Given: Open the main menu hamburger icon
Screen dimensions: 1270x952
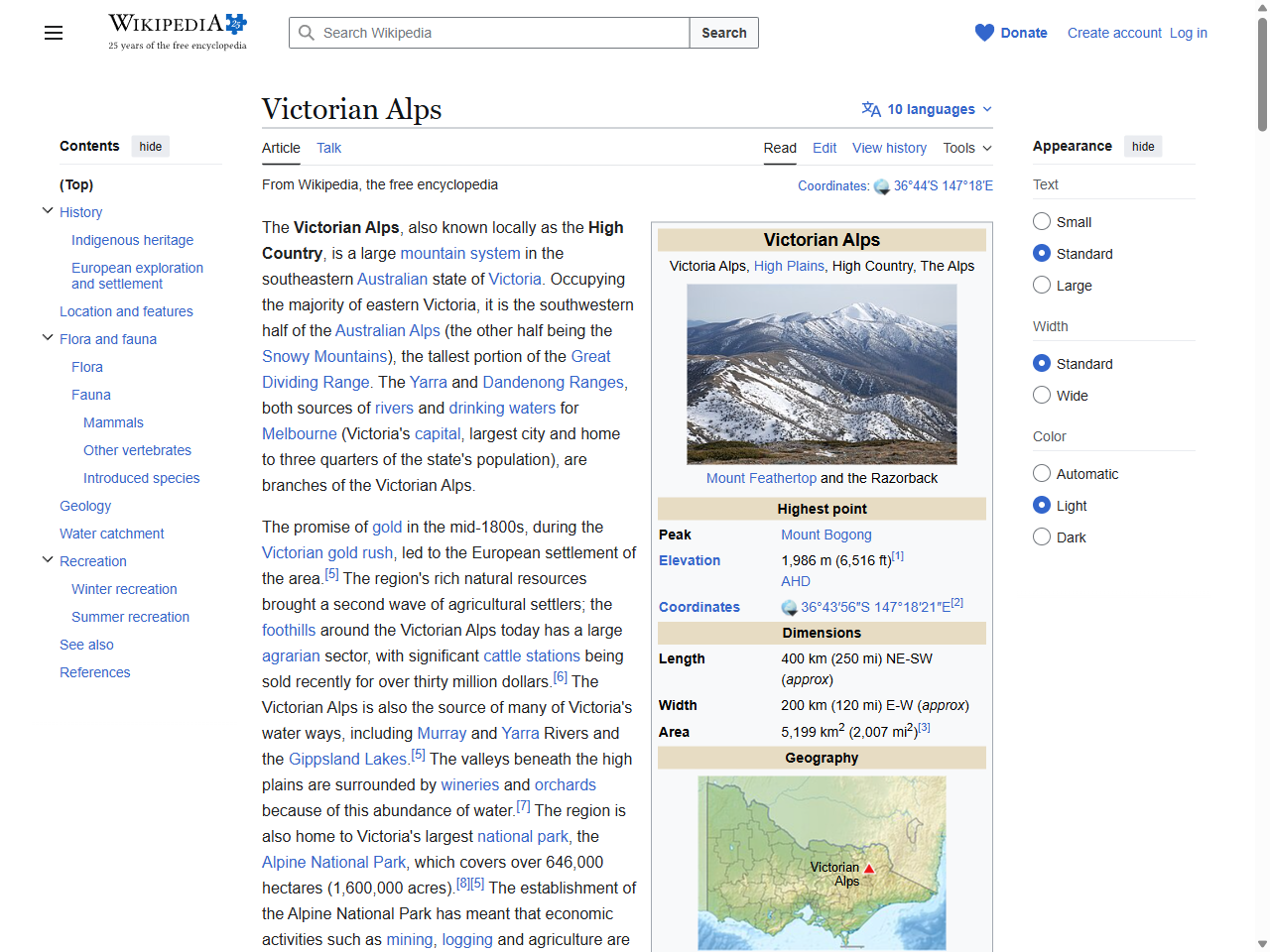Looking at the screenshot, I should click(54, 33).
